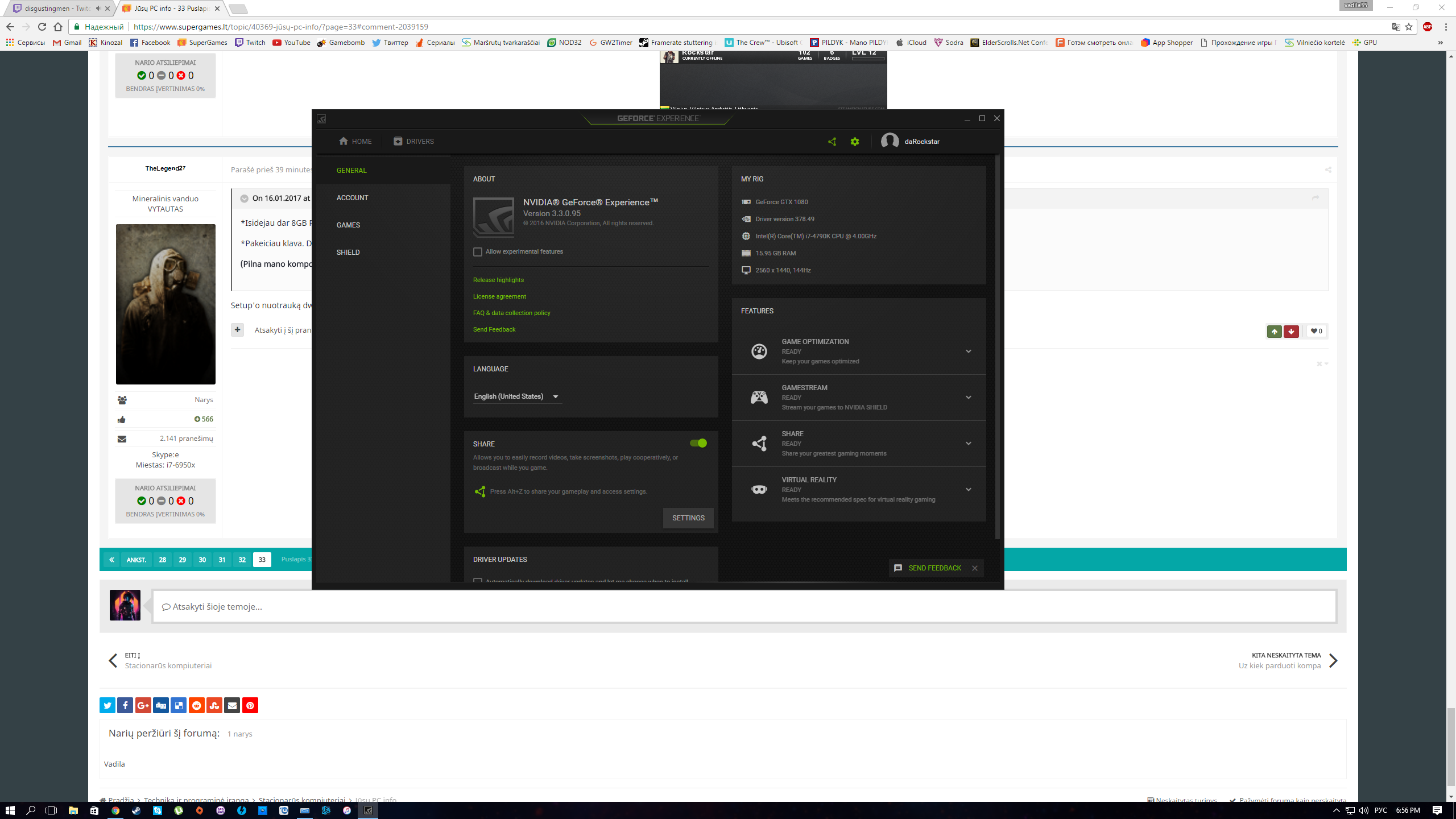Share page on Delicious
The height and width of the screenshot is (819, 1456).
click(x=179, y=705)
